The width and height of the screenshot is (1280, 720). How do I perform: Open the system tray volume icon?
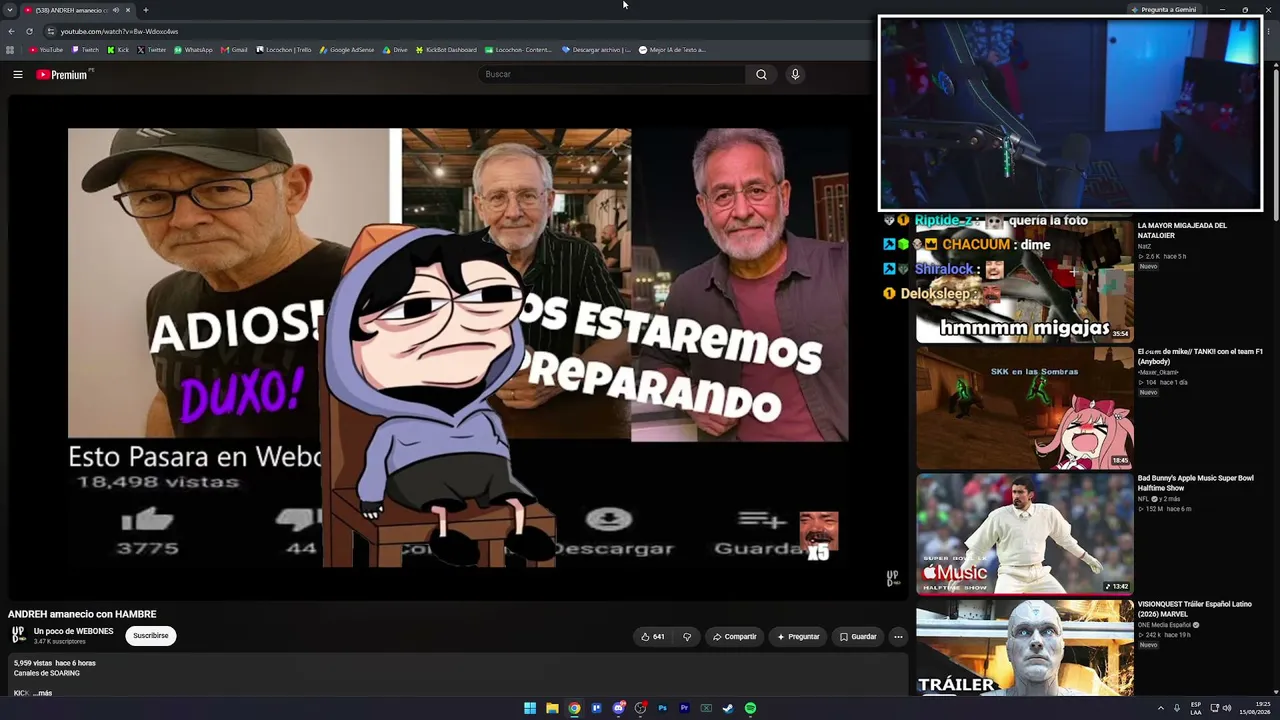tap(1227, 708)
